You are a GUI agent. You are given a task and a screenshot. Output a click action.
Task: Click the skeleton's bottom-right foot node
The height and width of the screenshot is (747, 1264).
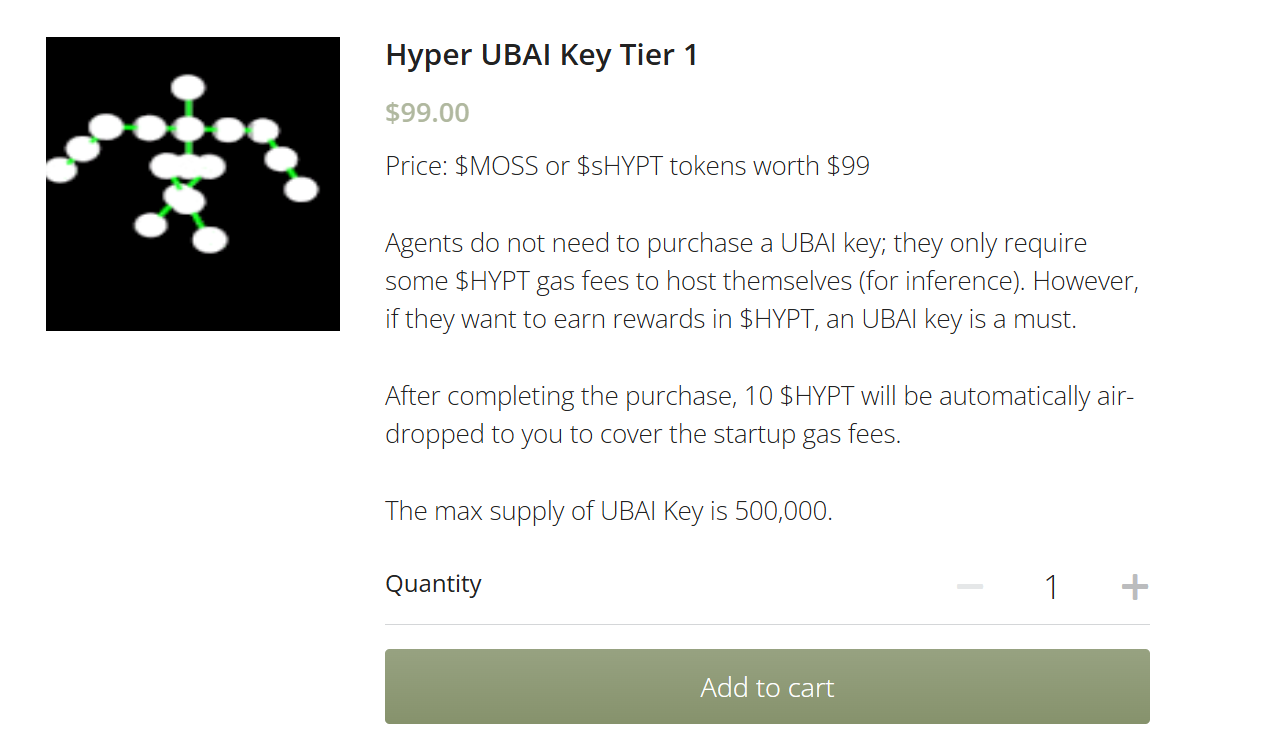pos(210,240)
